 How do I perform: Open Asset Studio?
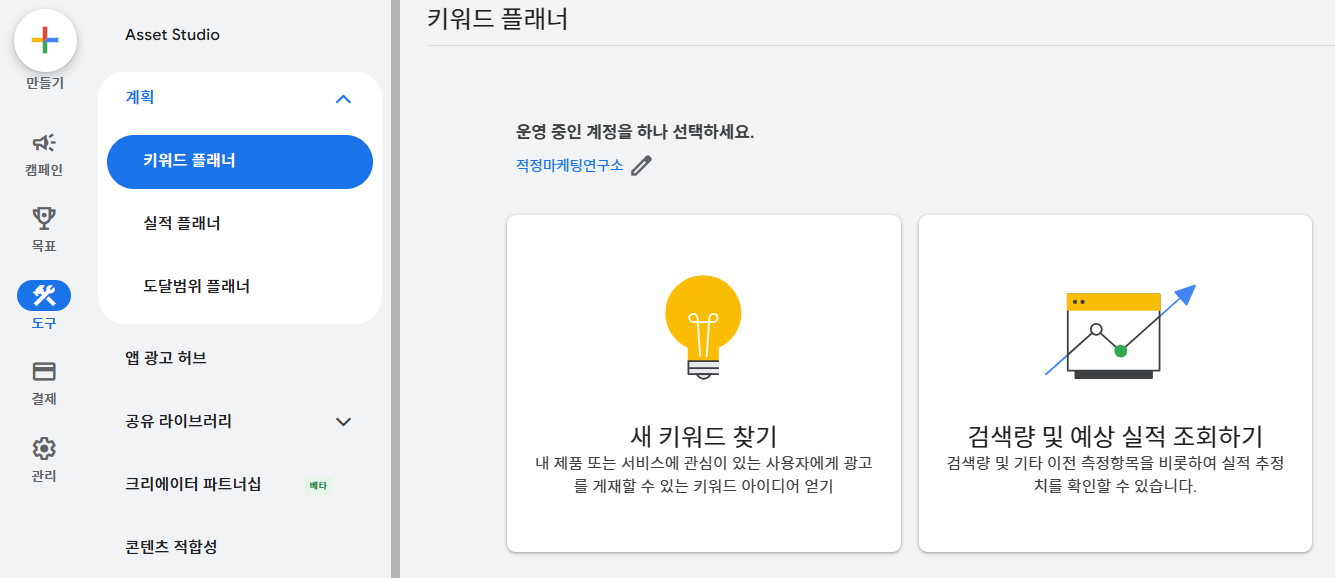[x=172, y=35]
